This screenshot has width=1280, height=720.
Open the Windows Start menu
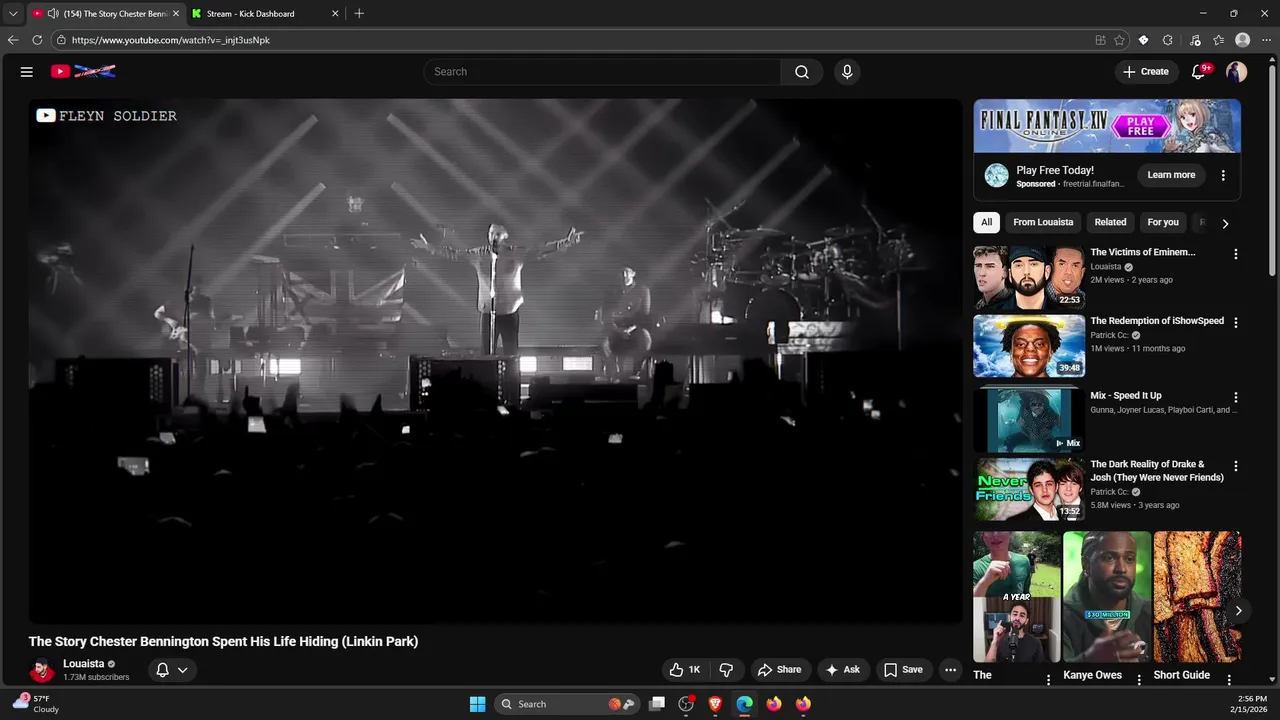477,704
